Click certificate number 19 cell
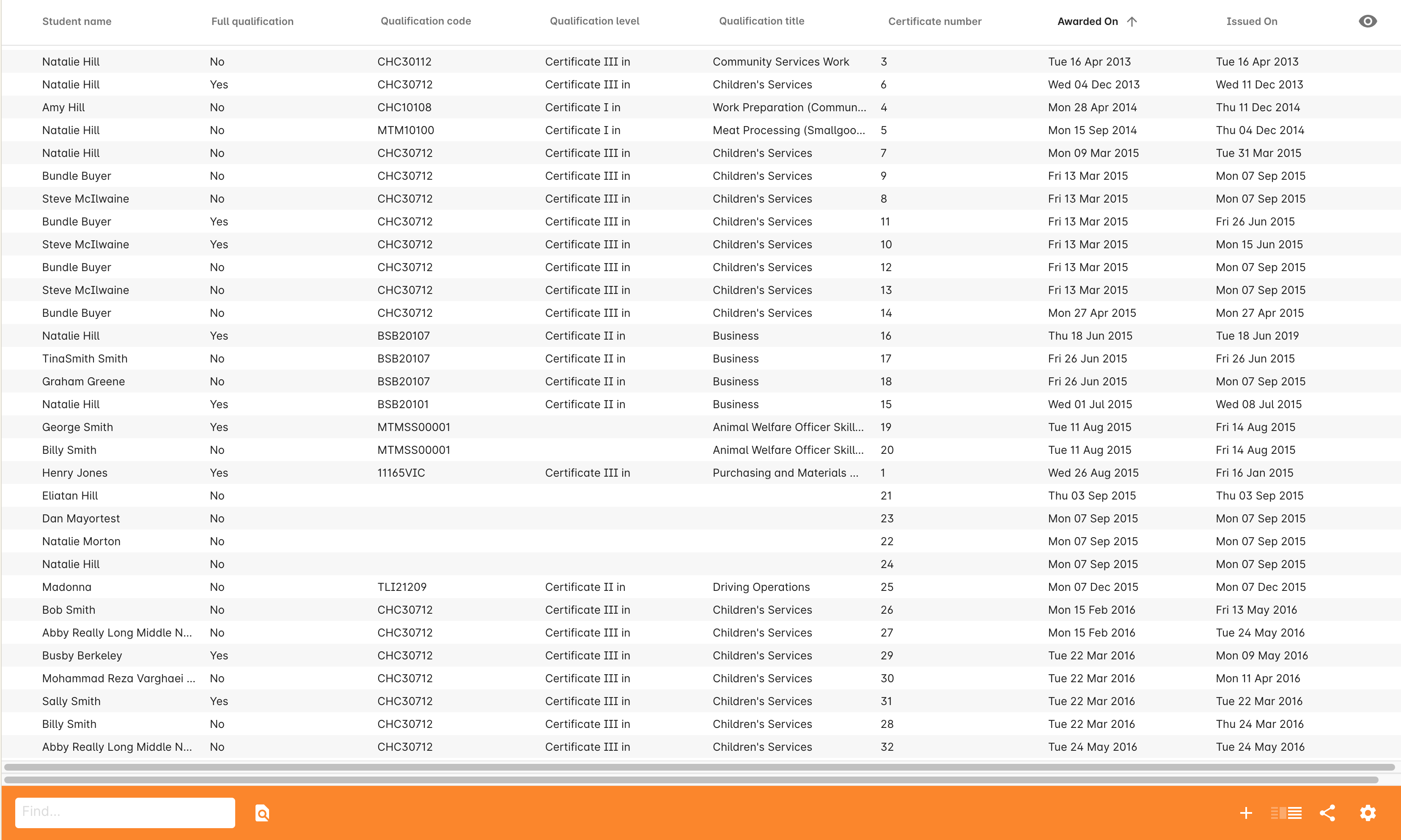Viewport: 1401px width, 840px height. click(x=885, y=427)
